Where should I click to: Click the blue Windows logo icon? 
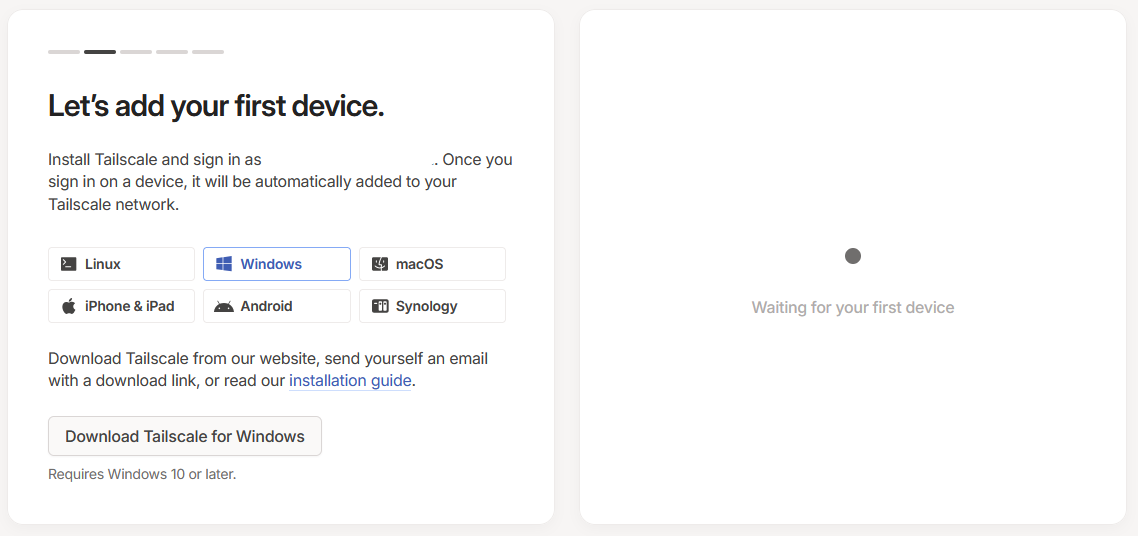pyautogui.click(x=224, y=264)
